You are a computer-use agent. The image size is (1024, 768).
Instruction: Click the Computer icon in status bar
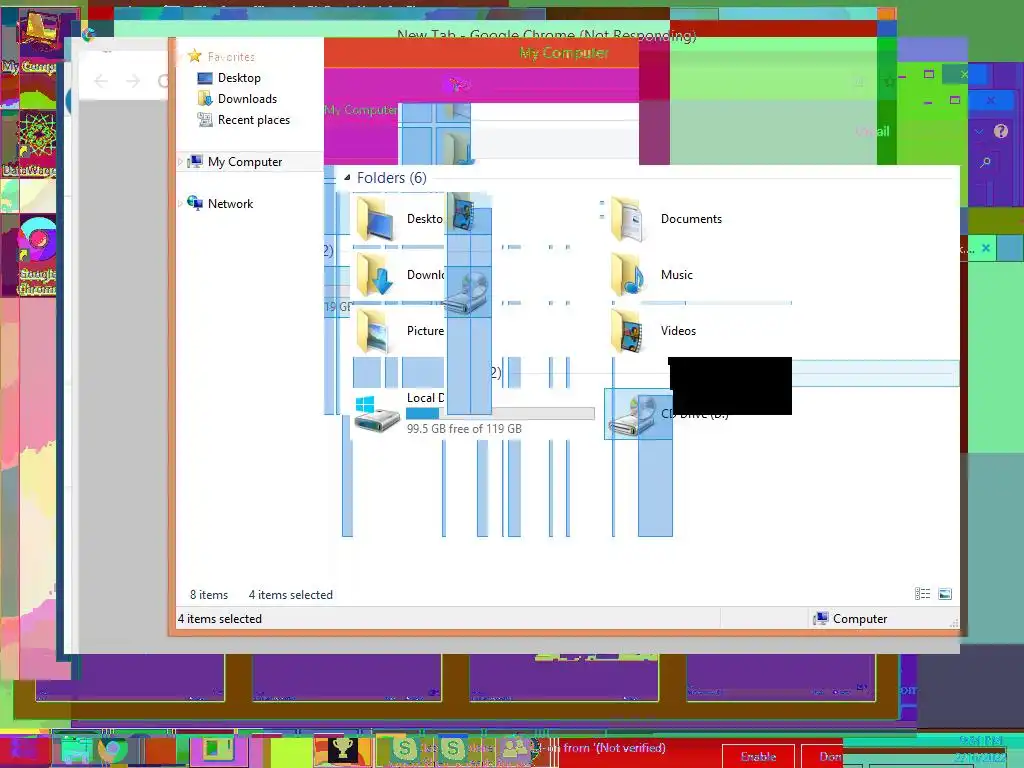tap(820, 618)
